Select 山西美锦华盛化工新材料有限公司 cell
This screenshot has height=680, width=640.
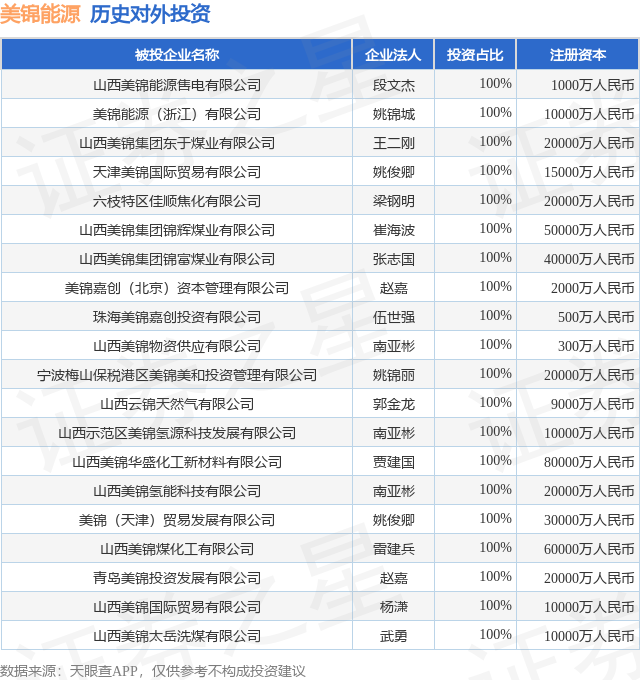177,462
